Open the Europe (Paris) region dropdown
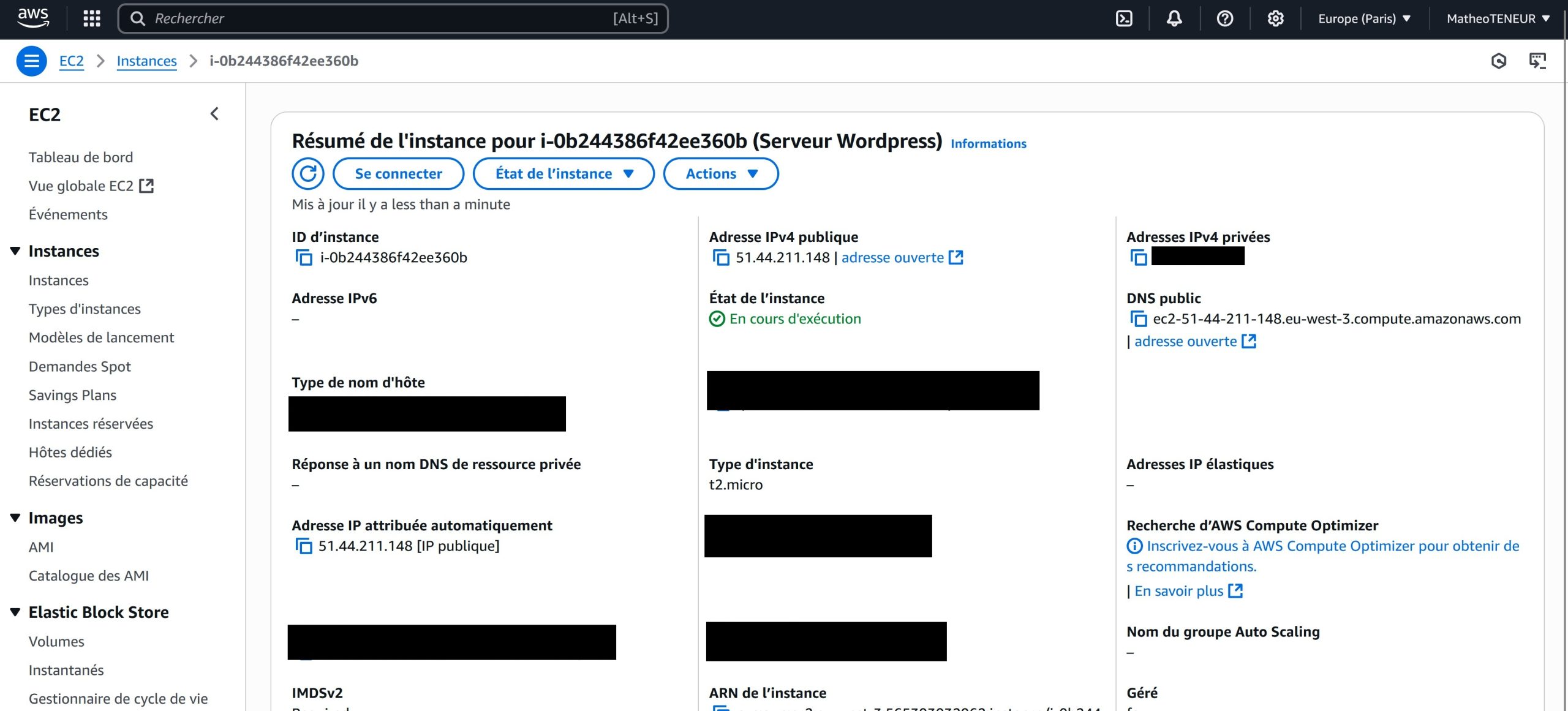The image size is (1568, 711). coord(1364,18)
